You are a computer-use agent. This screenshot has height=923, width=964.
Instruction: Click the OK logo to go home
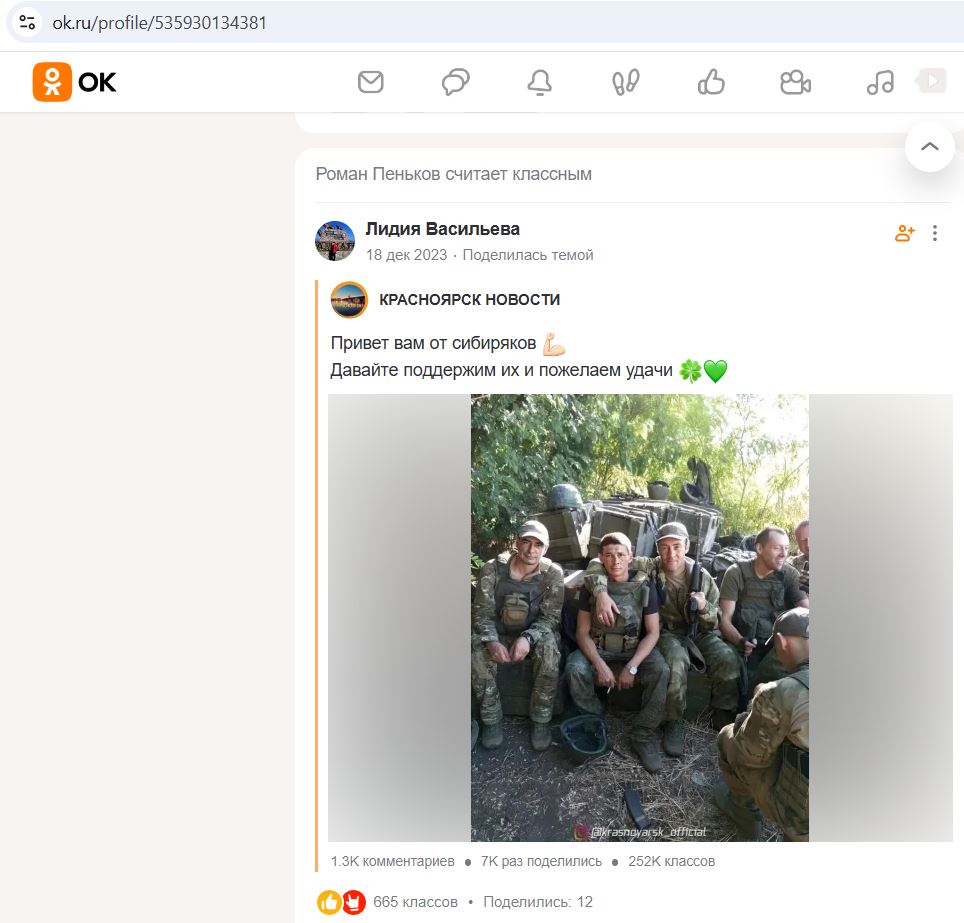coord(74,82)
